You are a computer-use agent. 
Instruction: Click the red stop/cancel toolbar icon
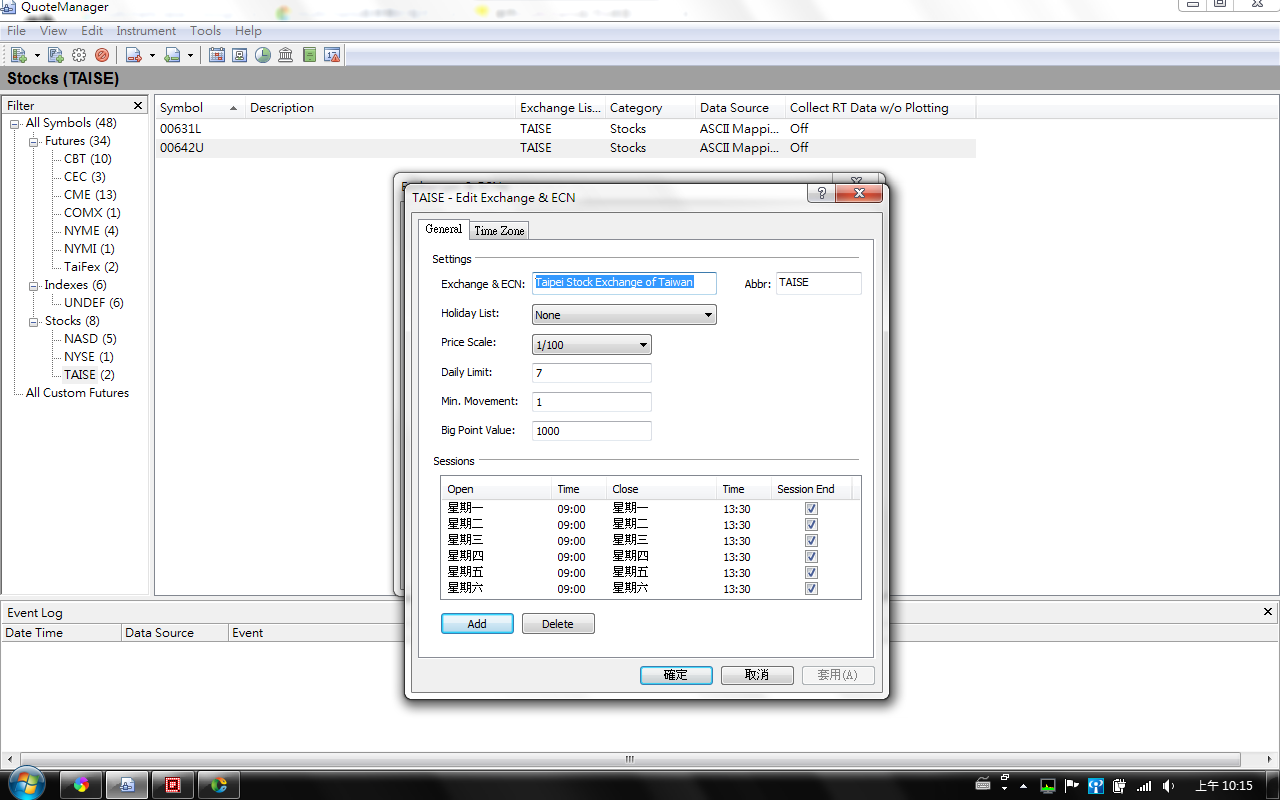pos(102,55)
